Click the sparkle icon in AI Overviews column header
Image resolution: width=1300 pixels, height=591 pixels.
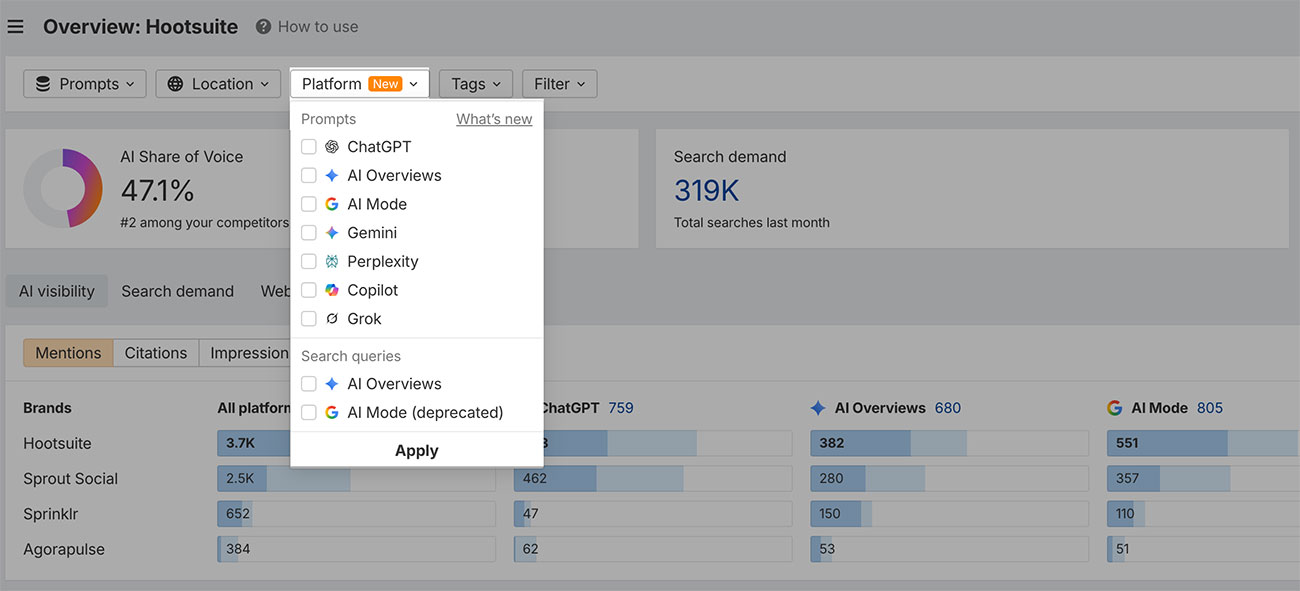pyautogui.click(x=818, y=408)
